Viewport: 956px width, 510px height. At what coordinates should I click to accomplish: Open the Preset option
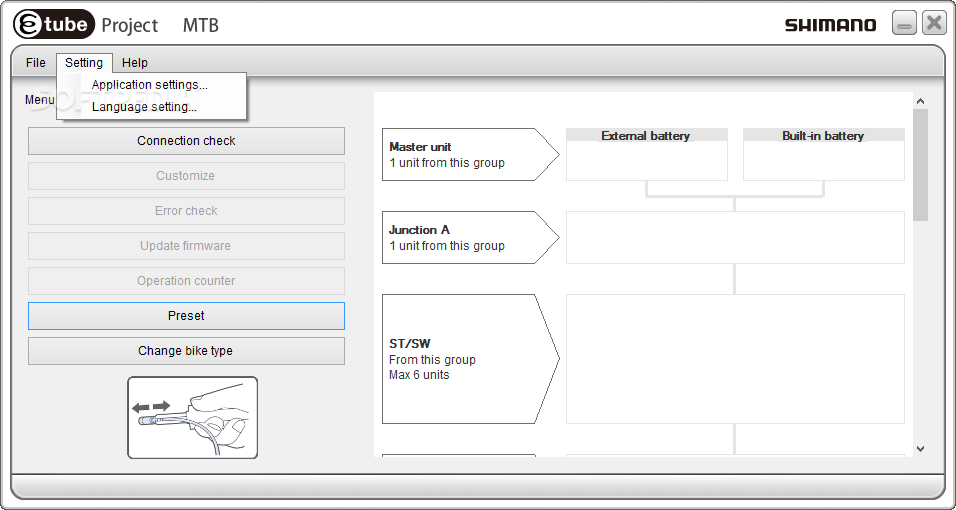[x=186, y=316]
